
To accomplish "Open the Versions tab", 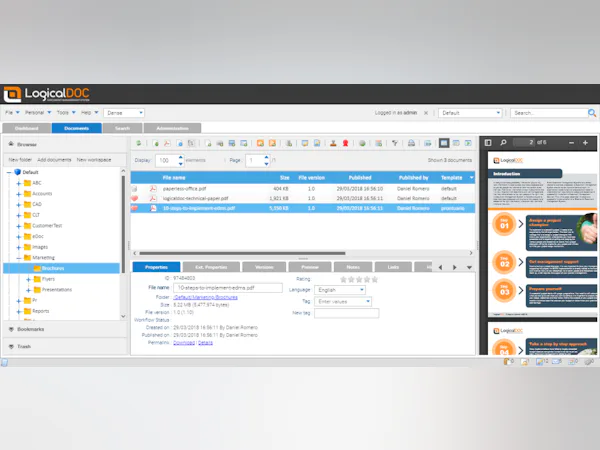I will click(x=264, y=267).
